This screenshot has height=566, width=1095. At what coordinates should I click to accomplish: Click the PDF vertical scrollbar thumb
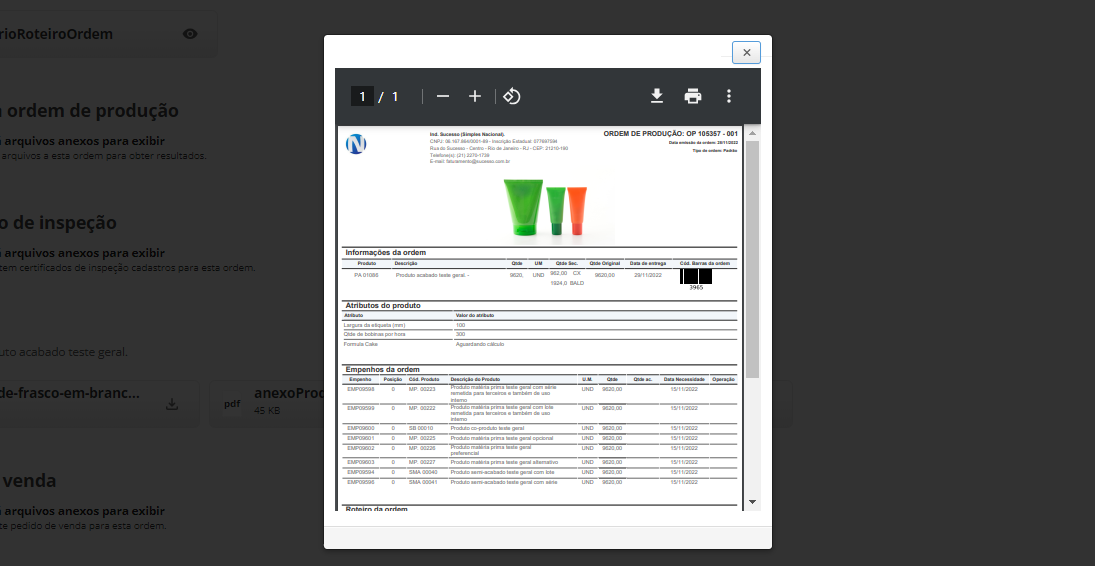pyautogui.click(x=752, y=259)
